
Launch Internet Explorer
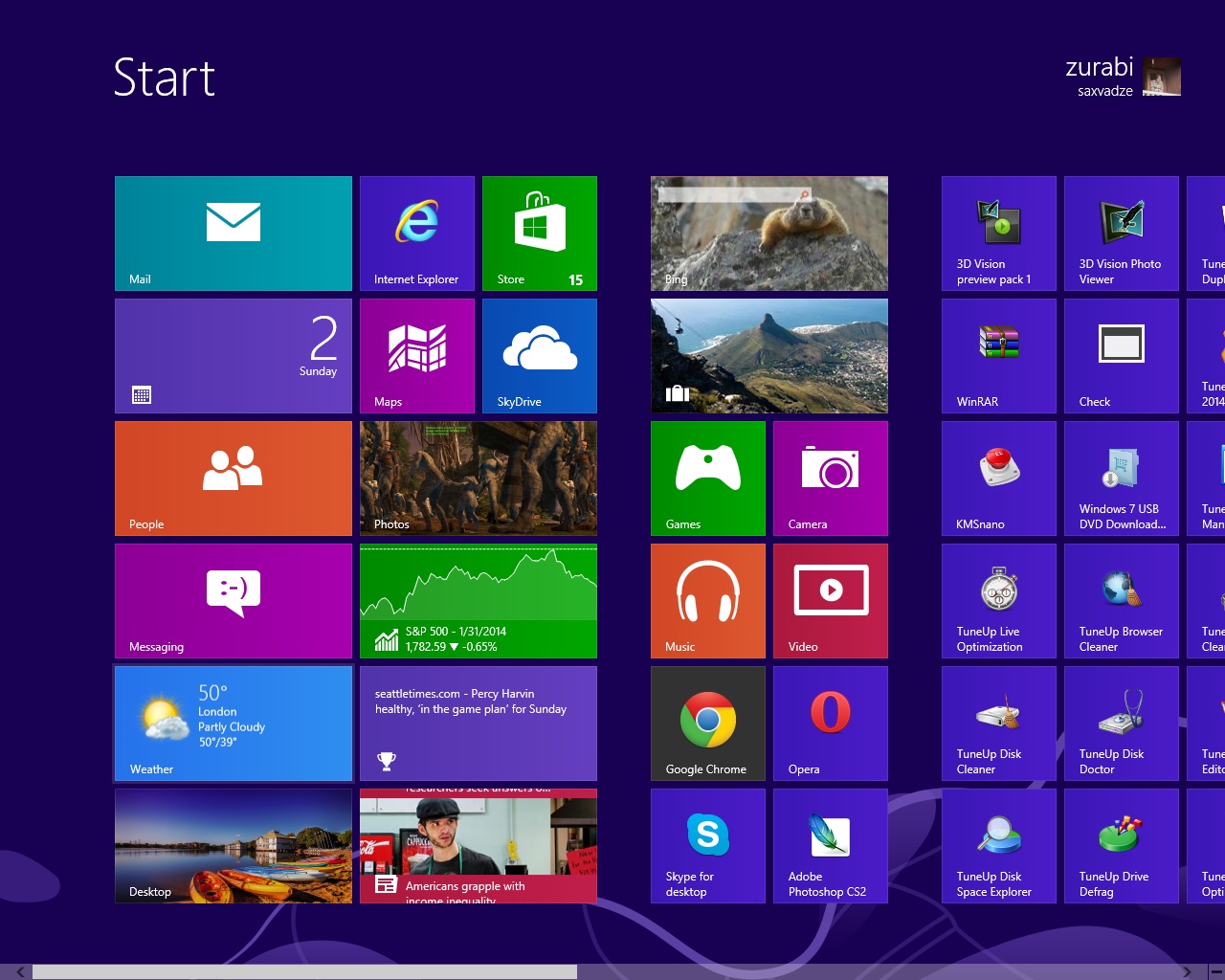coord(417,234)
